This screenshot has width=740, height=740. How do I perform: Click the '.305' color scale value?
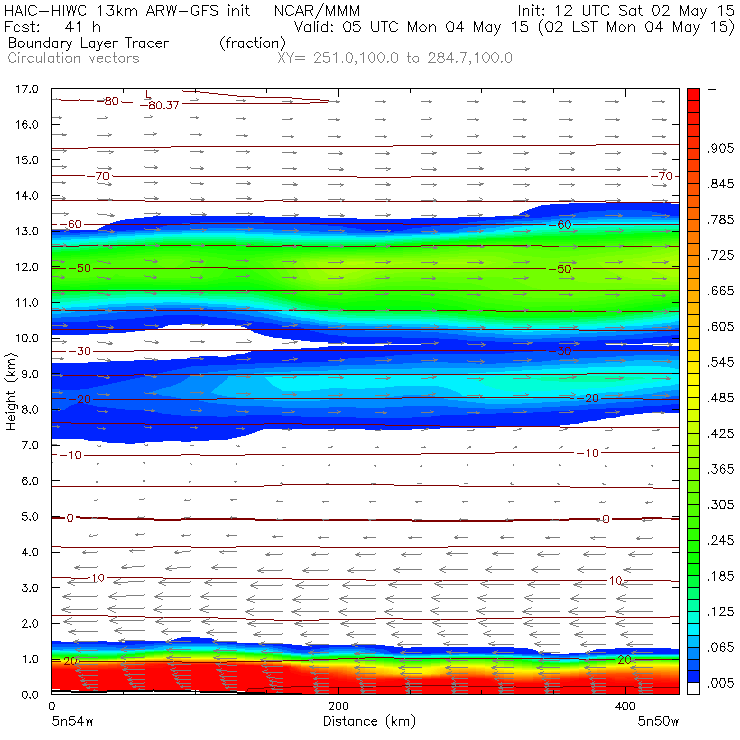[720, 505]
